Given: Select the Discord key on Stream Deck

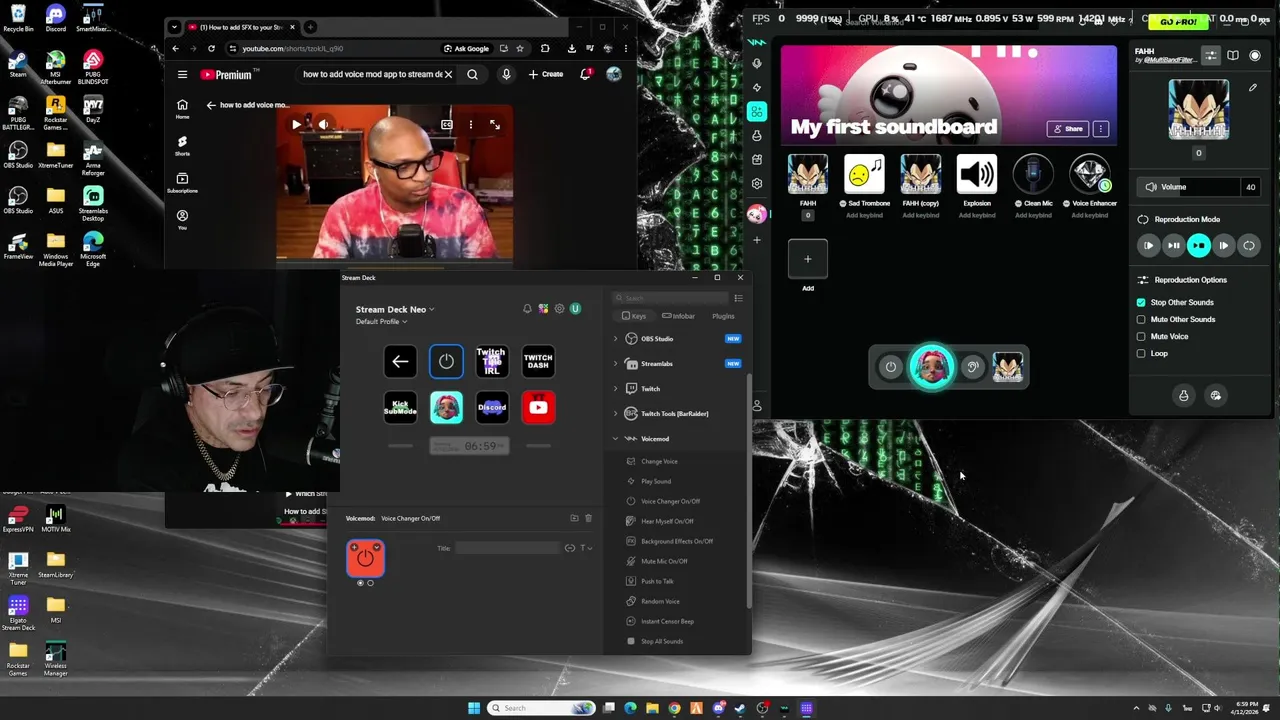Looking at the screenshot, I should pyautogui.click(x=492, y=407).
